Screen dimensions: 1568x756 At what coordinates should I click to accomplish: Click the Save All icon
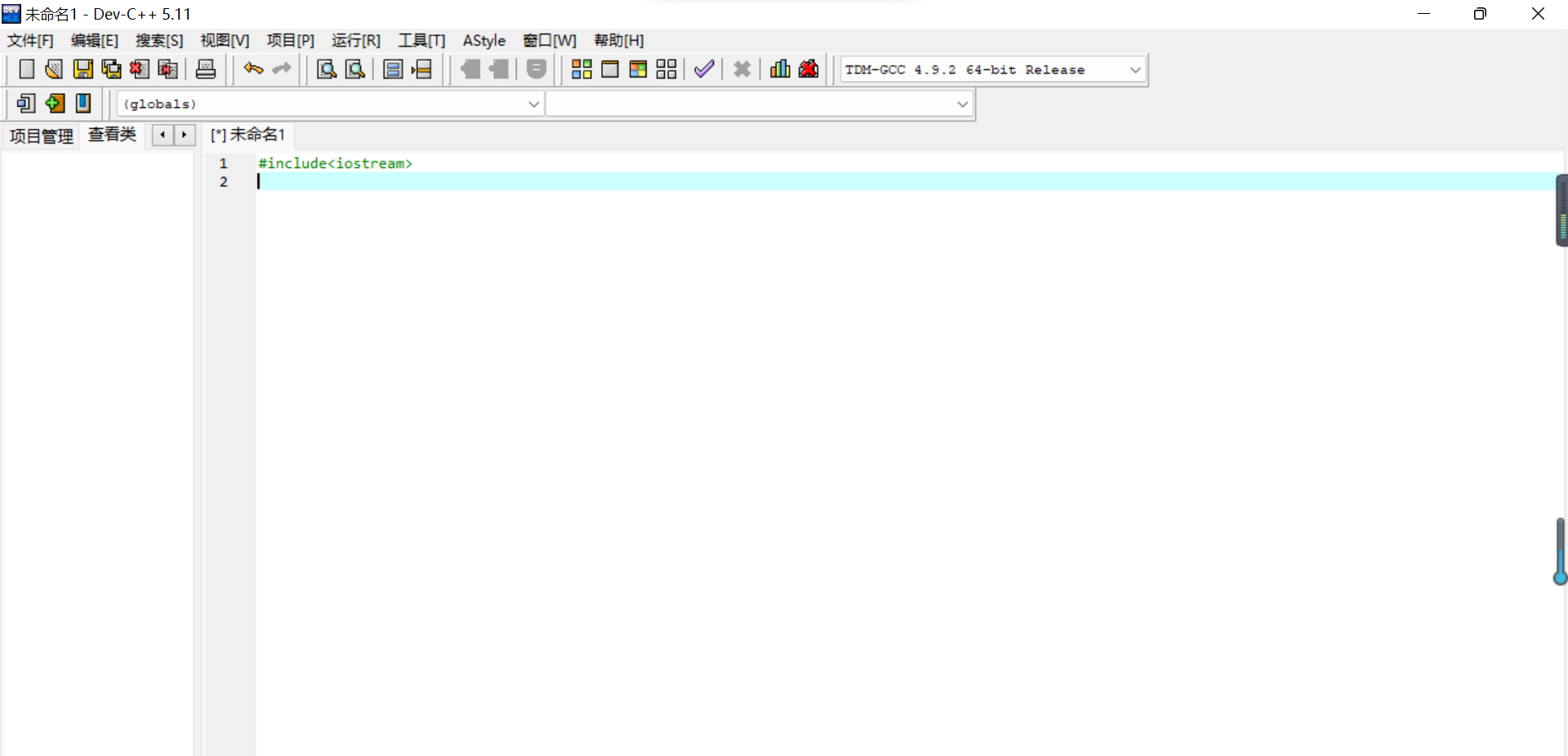111,69
